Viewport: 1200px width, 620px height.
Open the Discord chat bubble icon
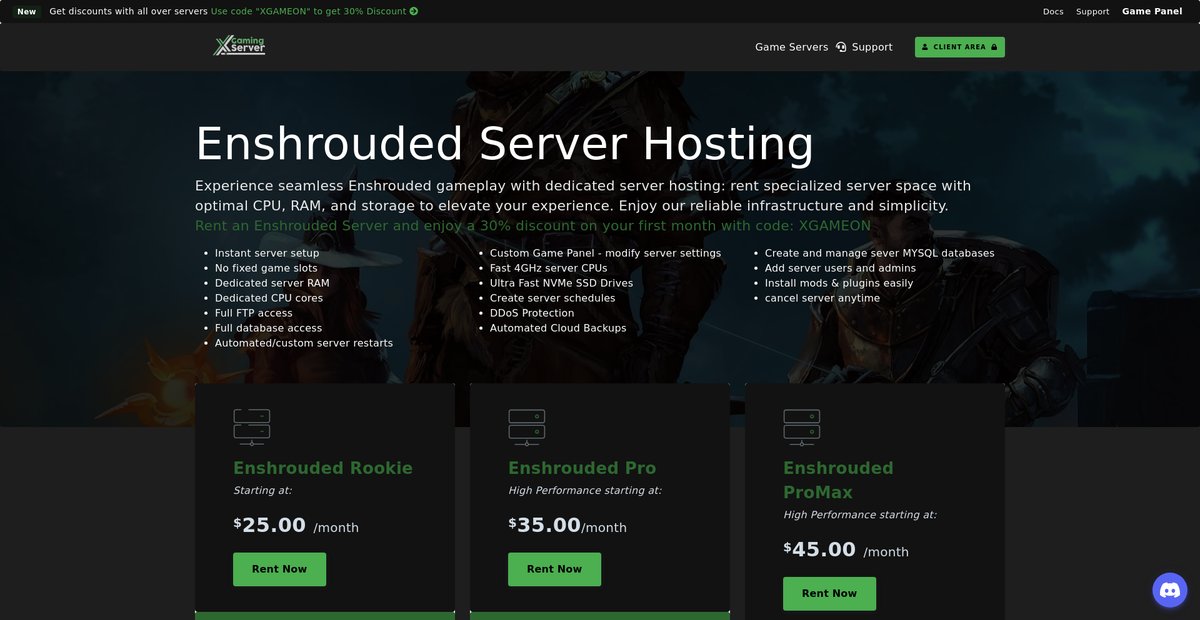tap(1170, 590)
